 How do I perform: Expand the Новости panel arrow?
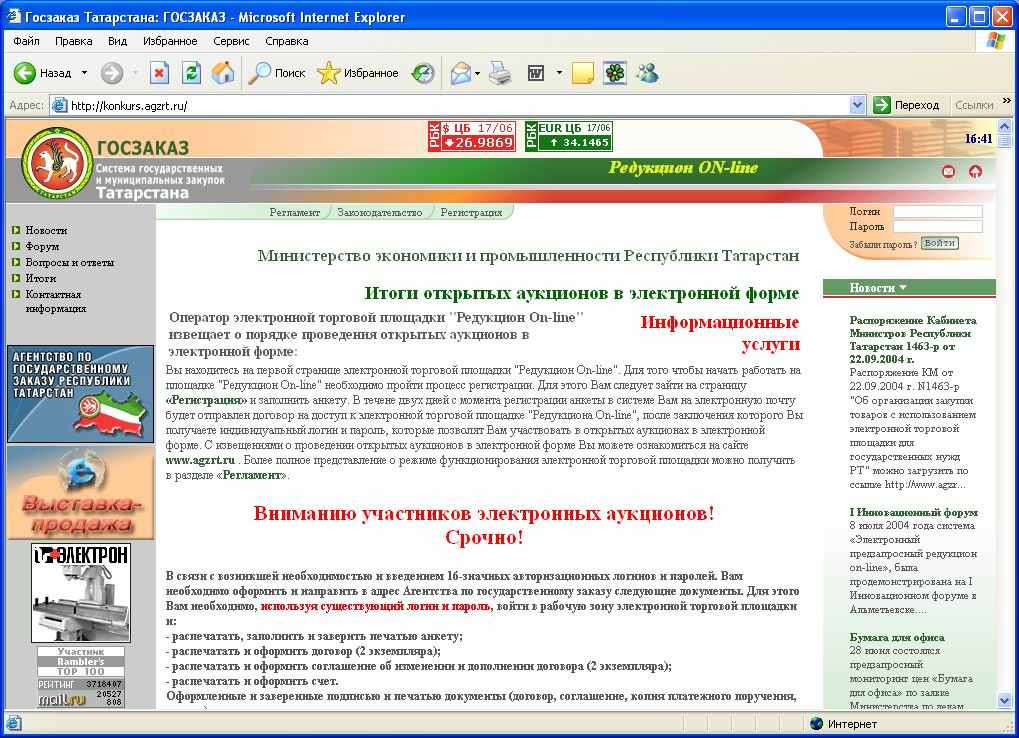(x=903, y=287)
